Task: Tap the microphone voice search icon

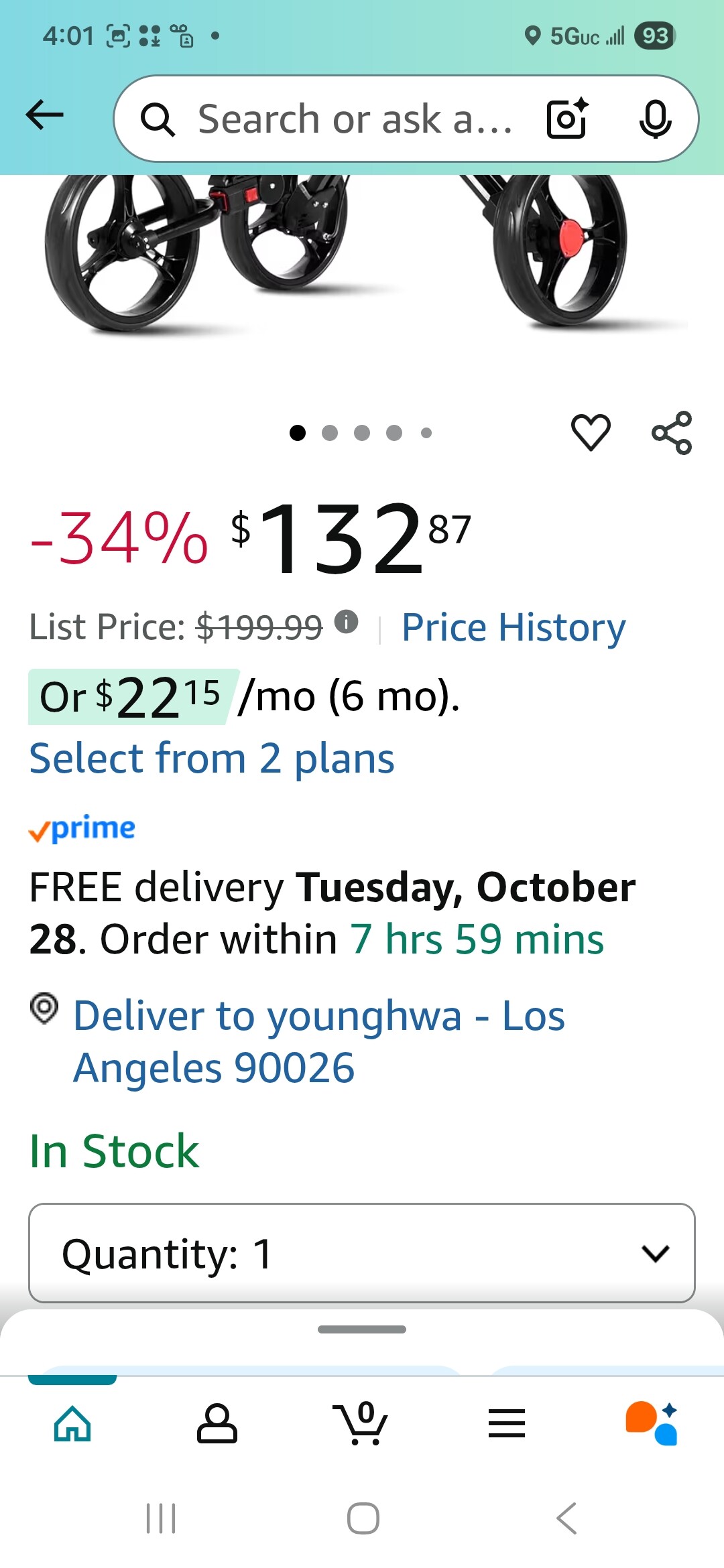Action: pos(655,119)
